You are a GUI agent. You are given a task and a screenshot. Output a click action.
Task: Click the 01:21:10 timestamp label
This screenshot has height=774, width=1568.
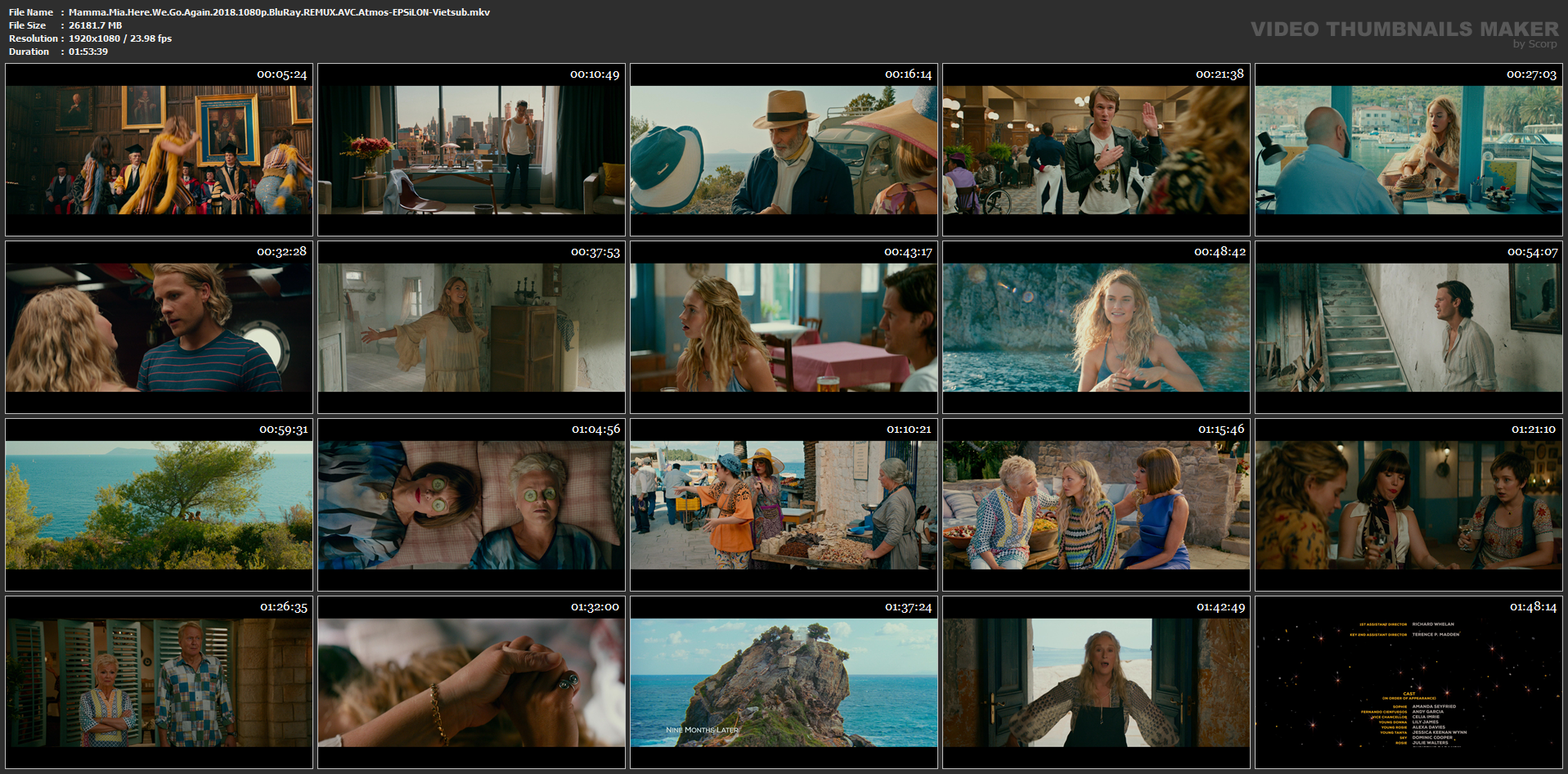point(1533,430)
